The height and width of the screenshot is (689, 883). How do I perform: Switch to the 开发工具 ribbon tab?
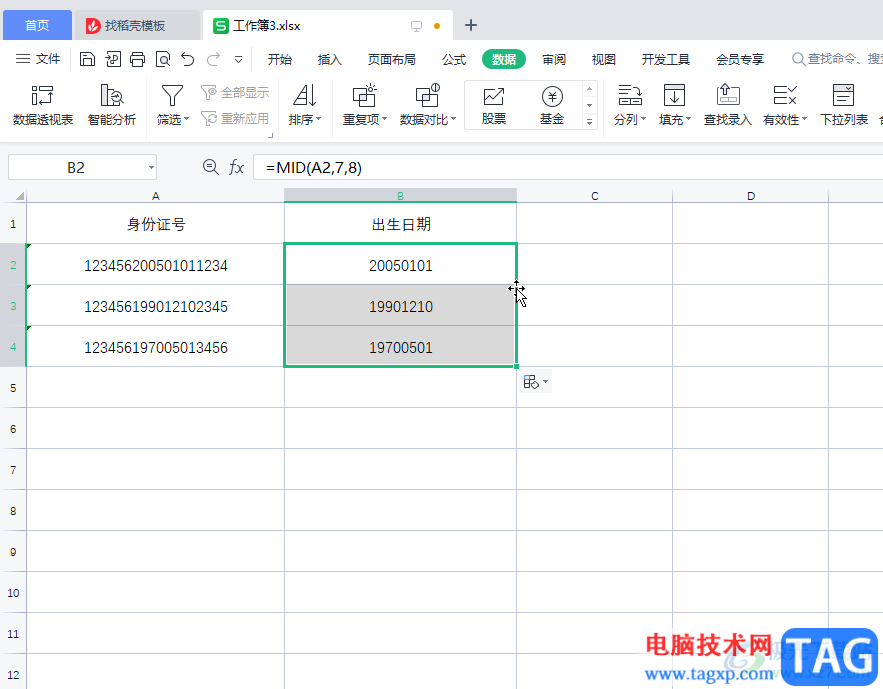click(666, 59)
